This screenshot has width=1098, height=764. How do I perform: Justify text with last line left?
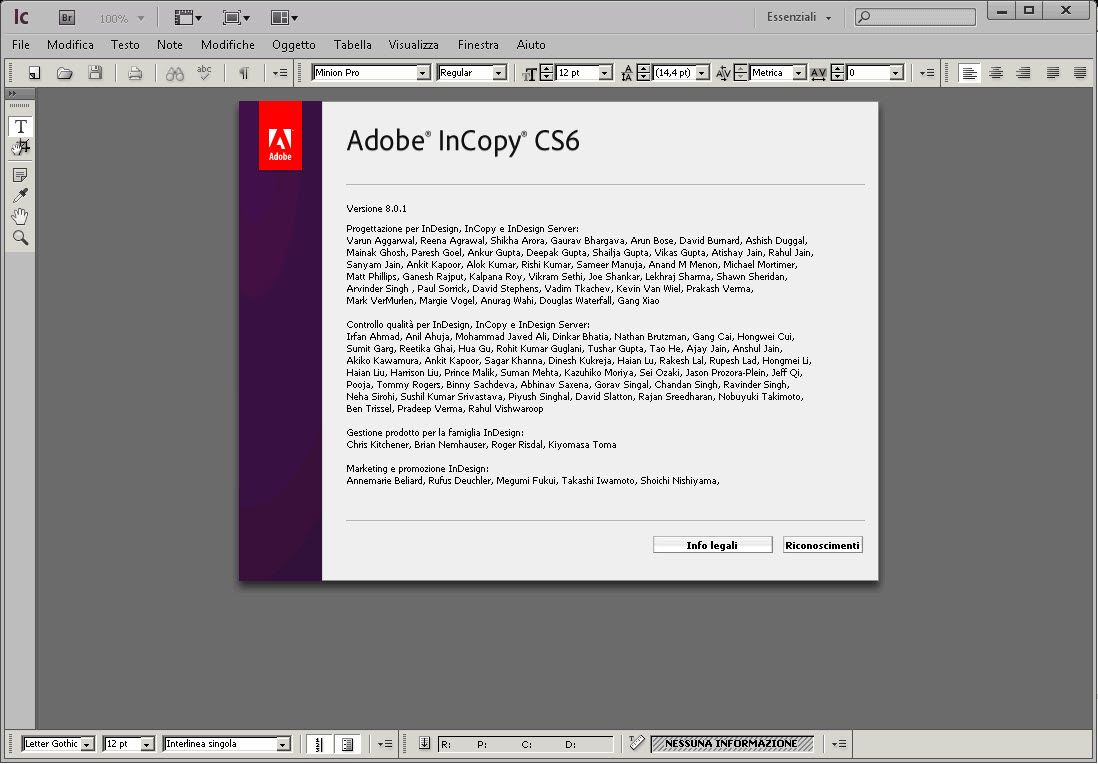[x=1052, y=73]
